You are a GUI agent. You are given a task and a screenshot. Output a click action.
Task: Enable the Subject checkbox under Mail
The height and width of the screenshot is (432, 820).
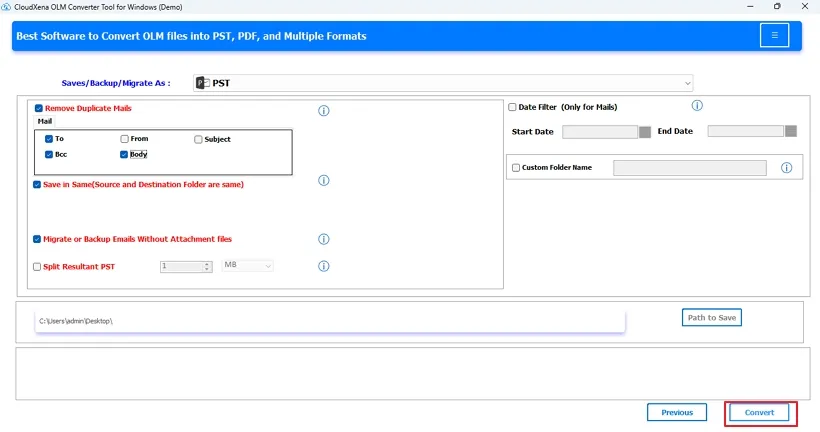(198, 140)
